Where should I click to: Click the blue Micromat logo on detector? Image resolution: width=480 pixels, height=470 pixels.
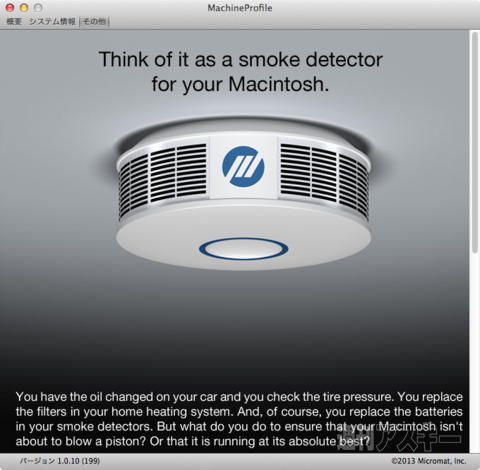tap(243, 166)
